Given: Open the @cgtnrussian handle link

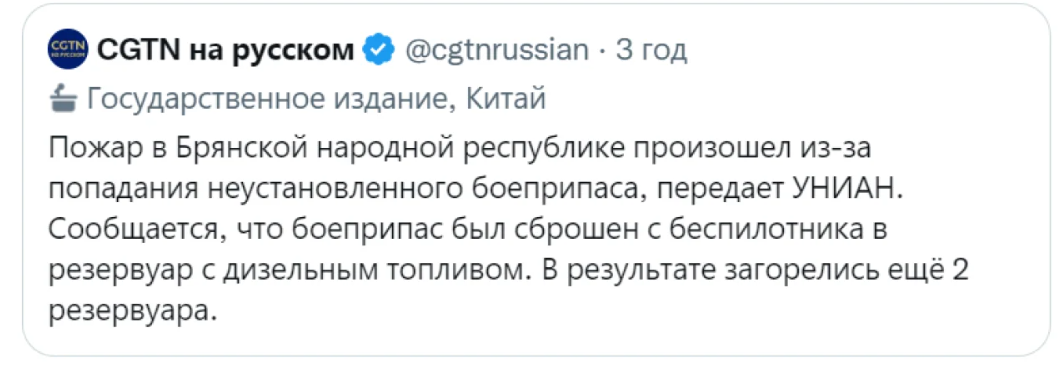Looking at the screenshot, I should click(x=496, y=51).
